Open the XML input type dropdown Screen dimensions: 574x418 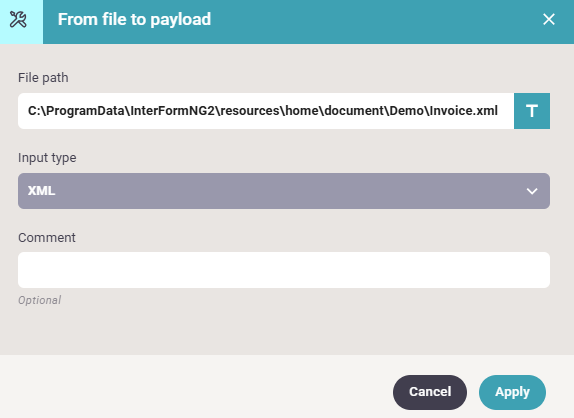(284, 191)
